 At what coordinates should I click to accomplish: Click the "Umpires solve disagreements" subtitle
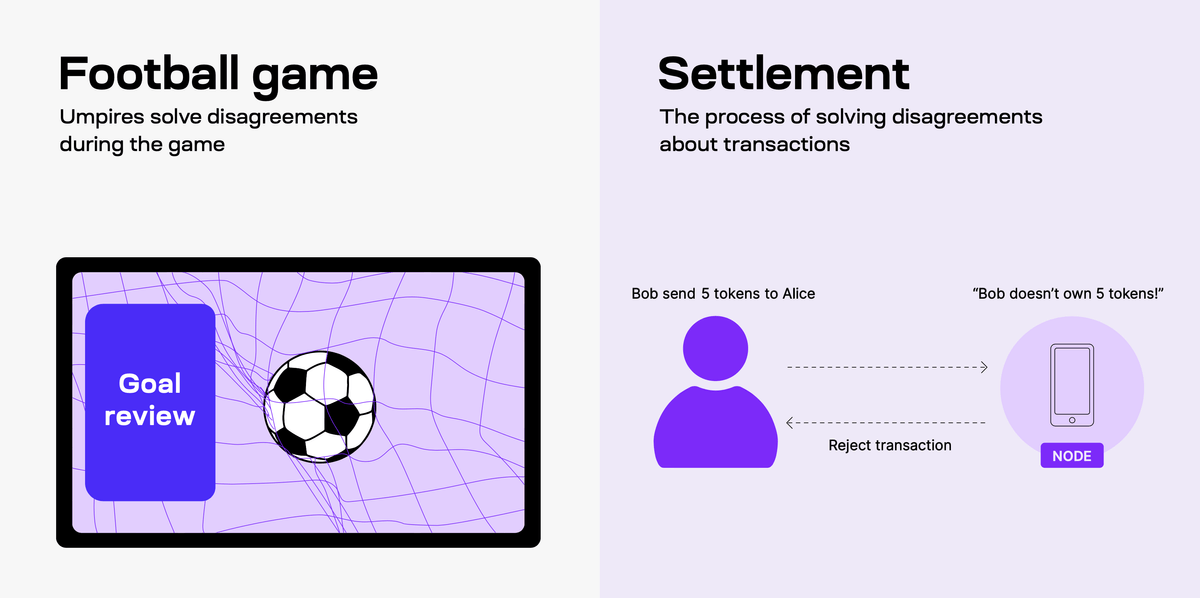click(x=208, y=117)
